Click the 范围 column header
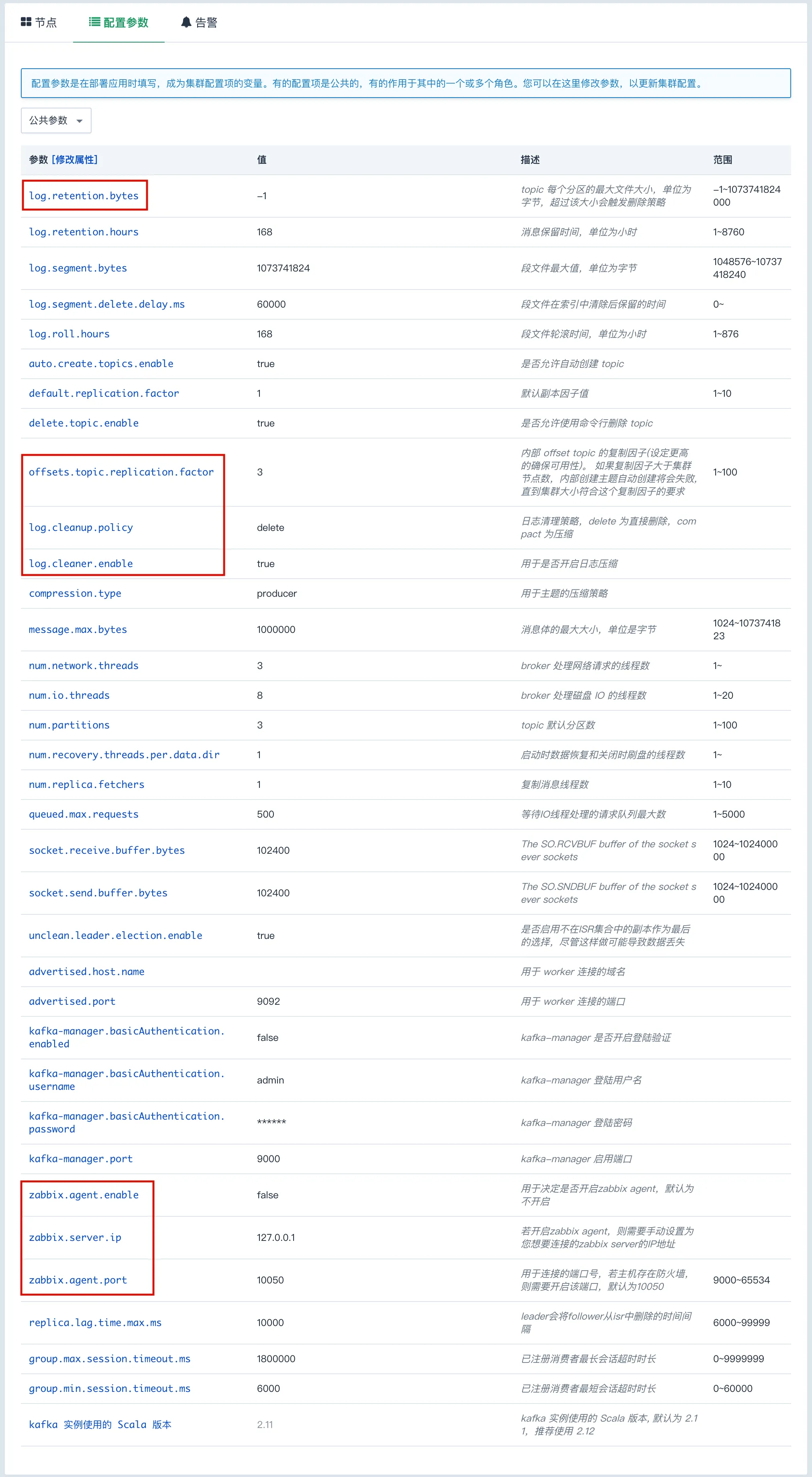Screen dimensions: 812x1477 click(x=722, y=159)
